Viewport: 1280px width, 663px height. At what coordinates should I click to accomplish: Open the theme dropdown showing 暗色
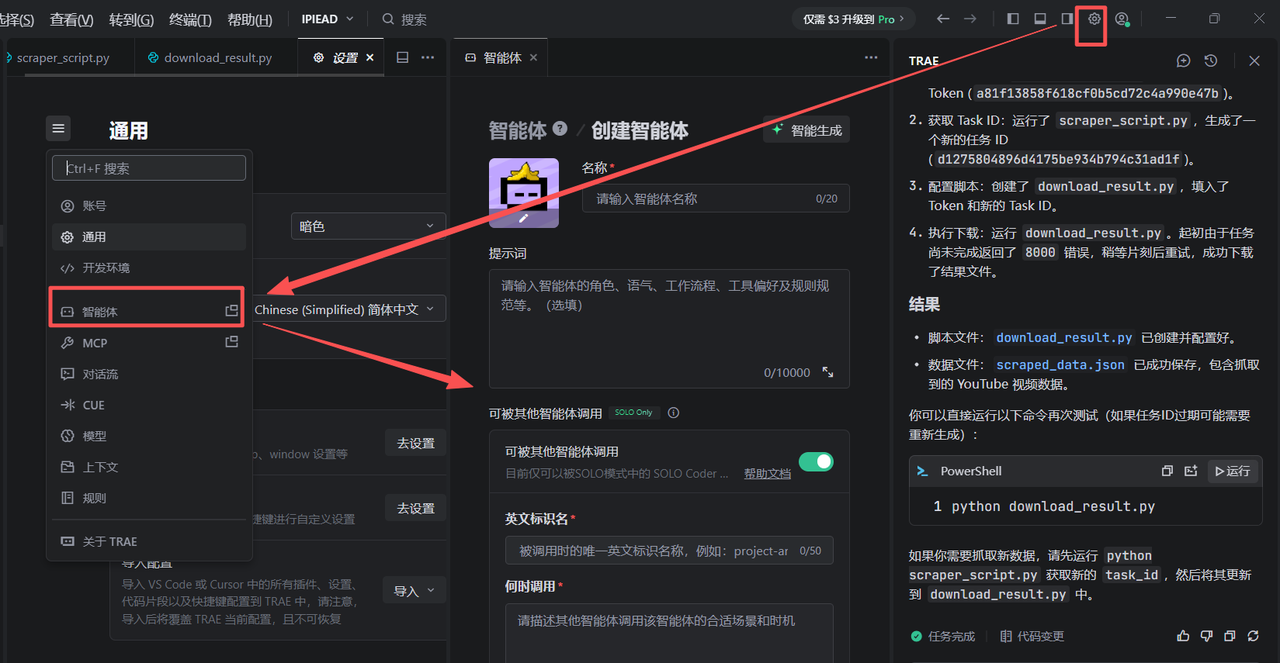(x=368, y=226)
